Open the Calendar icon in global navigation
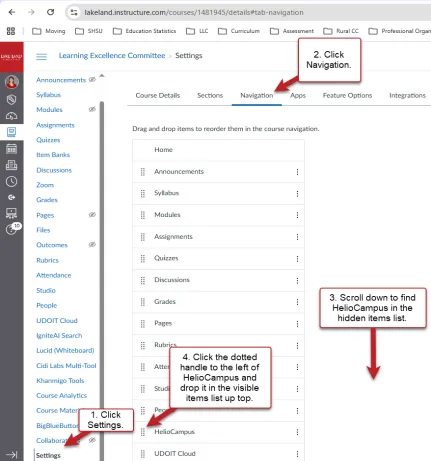Viewport: 431px width, 461px height. (12, 149)
